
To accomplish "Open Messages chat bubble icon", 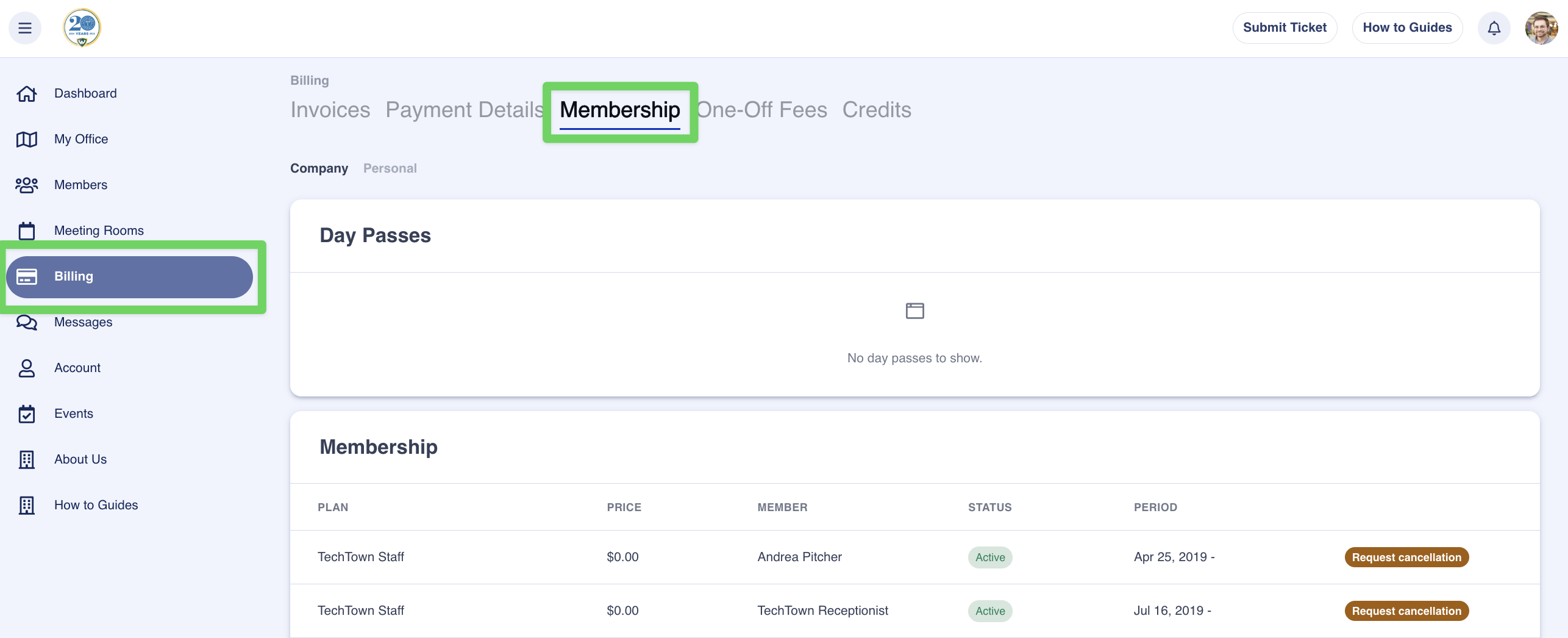I will tap(27, 323).
